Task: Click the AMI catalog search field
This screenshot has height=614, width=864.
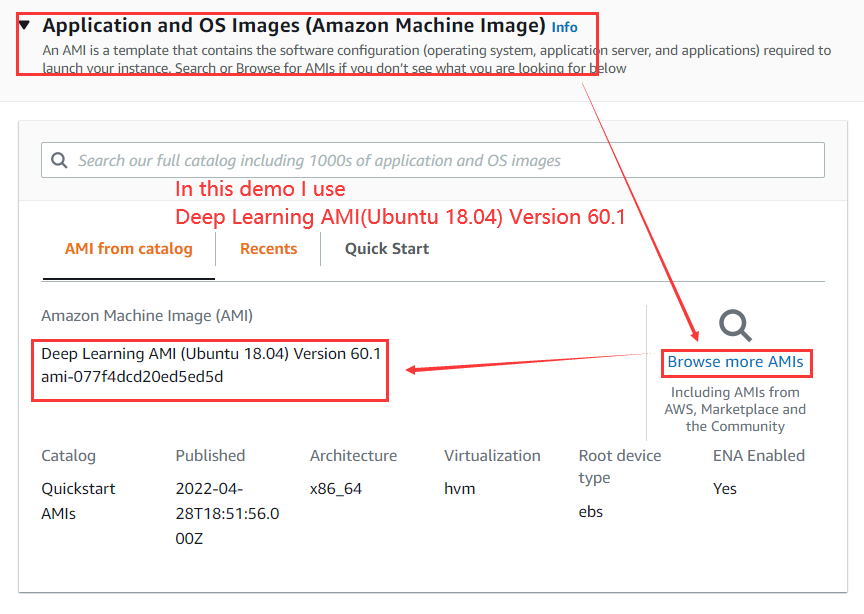Action: tap(433, 160)
